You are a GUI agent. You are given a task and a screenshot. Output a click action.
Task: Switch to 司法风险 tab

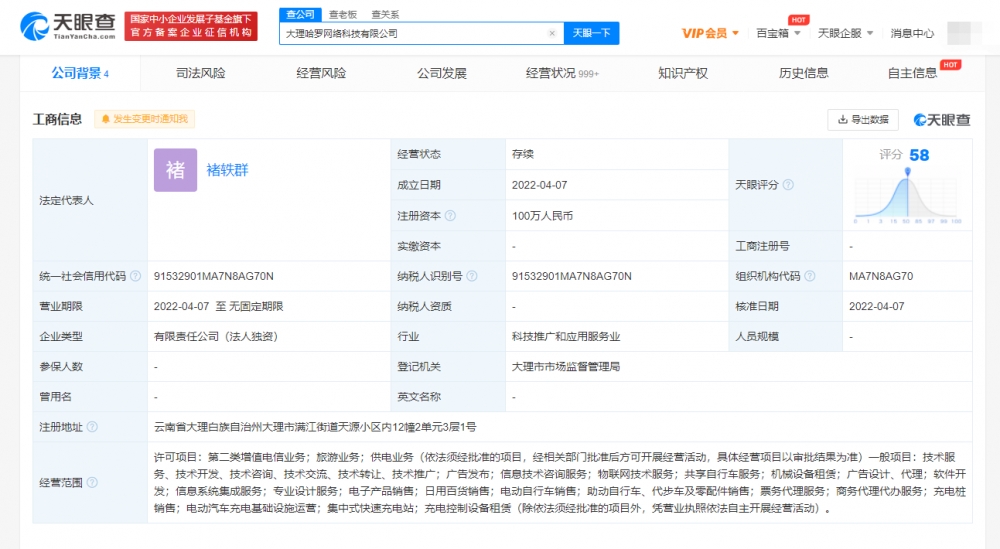[x=200, y=73]
